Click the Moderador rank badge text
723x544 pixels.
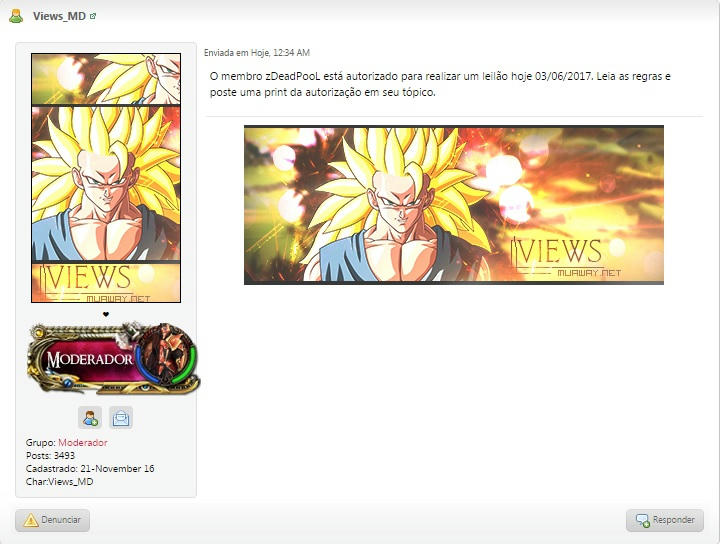coord(89,359)
